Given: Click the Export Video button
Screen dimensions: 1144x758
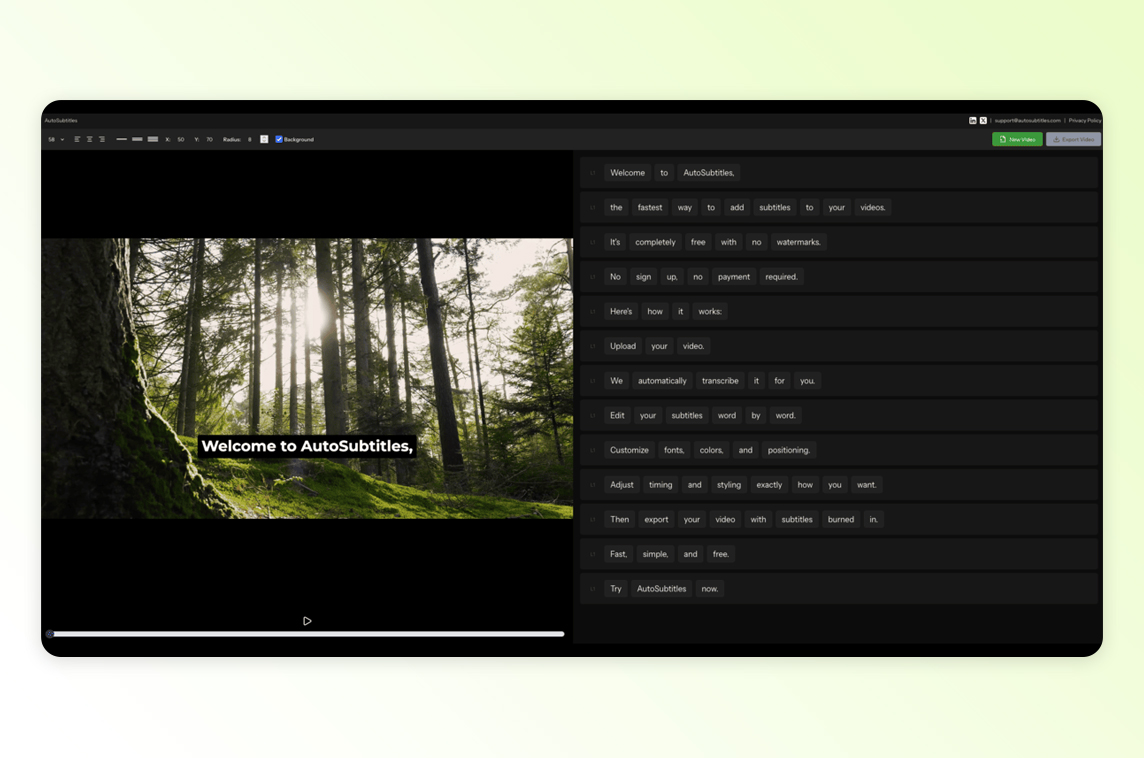Looking at the screenshot, I should 1073,139.
